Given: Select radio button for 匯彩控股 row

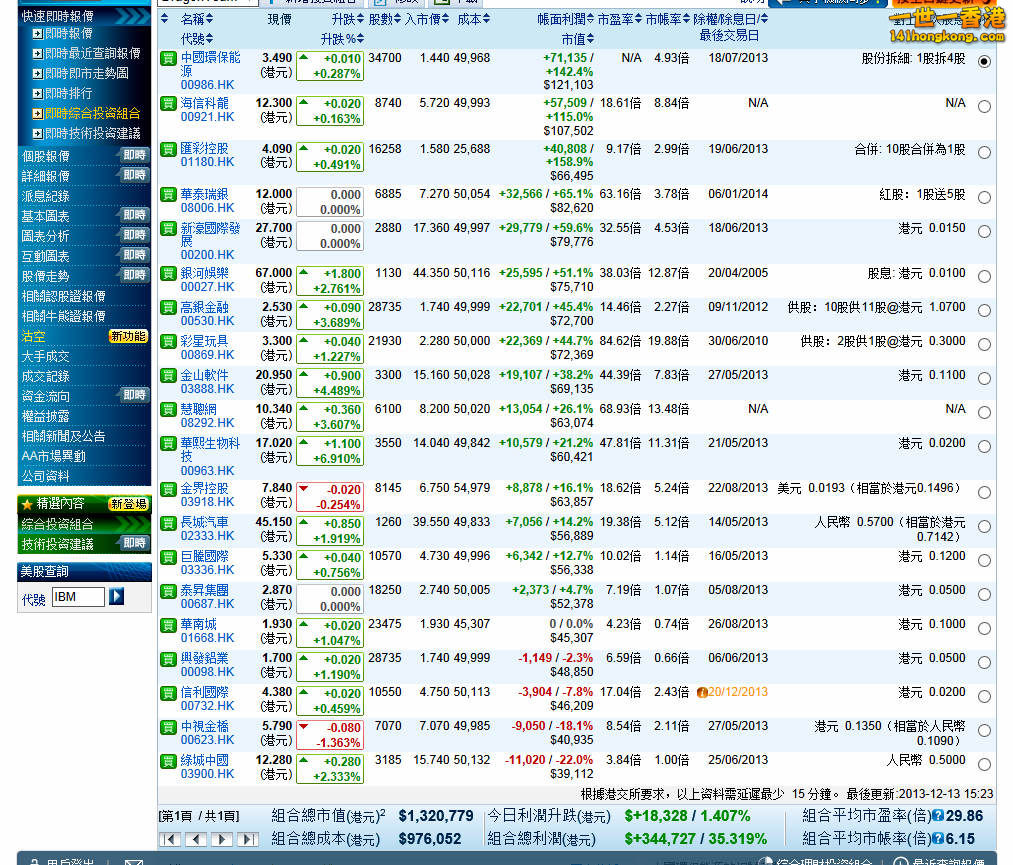Looking at the screenshot, I should tap(984, 152).
